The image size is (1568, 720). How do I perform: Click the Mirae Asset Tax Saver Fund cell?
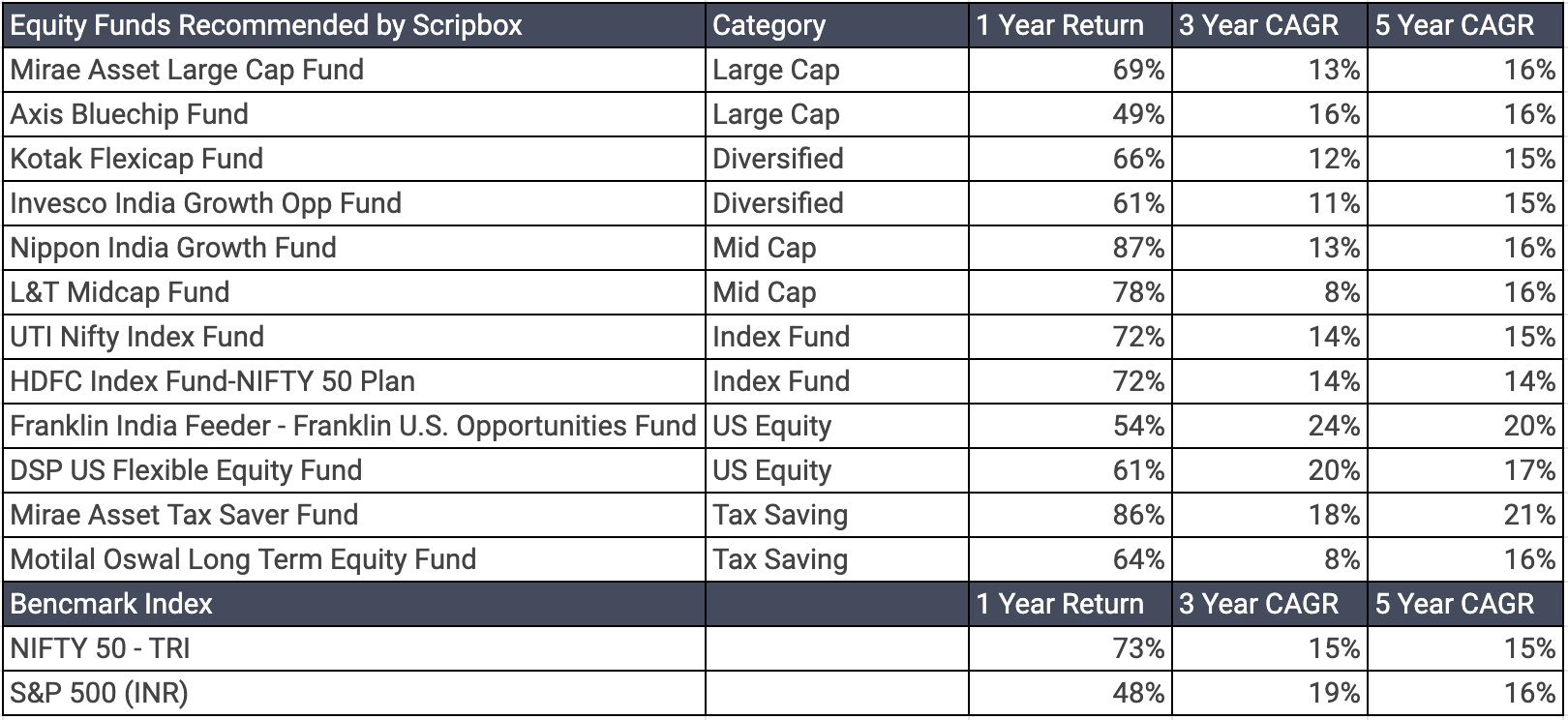184,515
